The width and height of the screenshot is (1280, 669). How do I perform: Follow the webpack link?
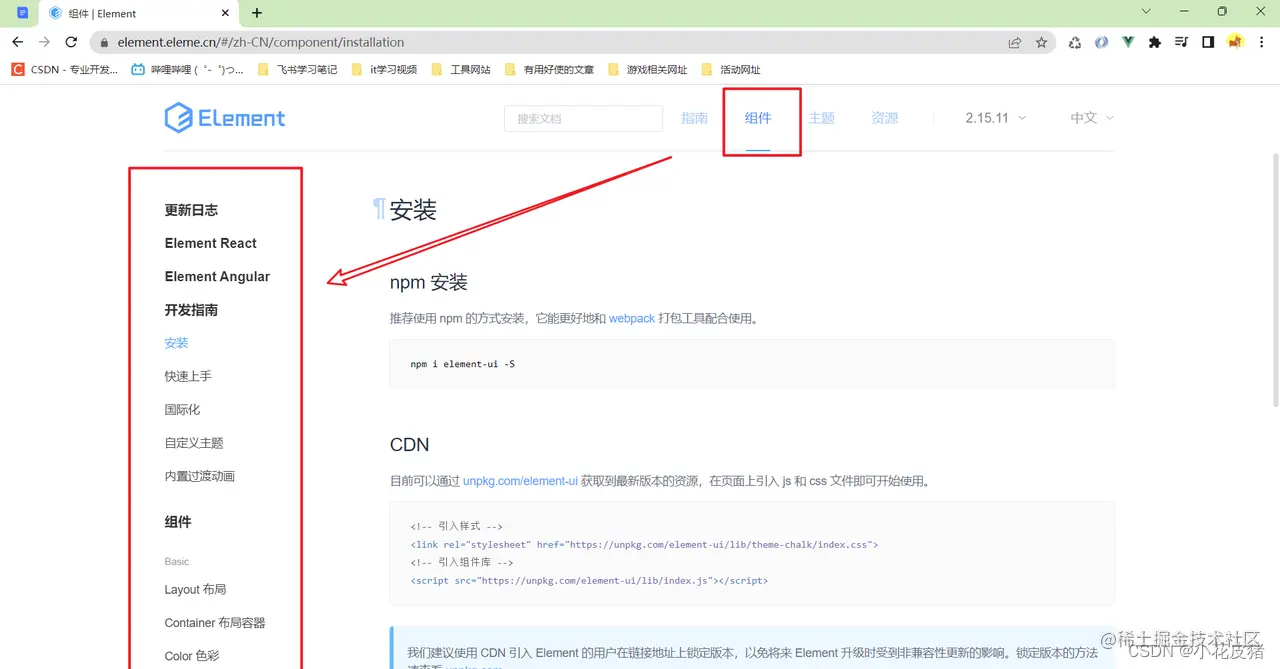point(632,318)
